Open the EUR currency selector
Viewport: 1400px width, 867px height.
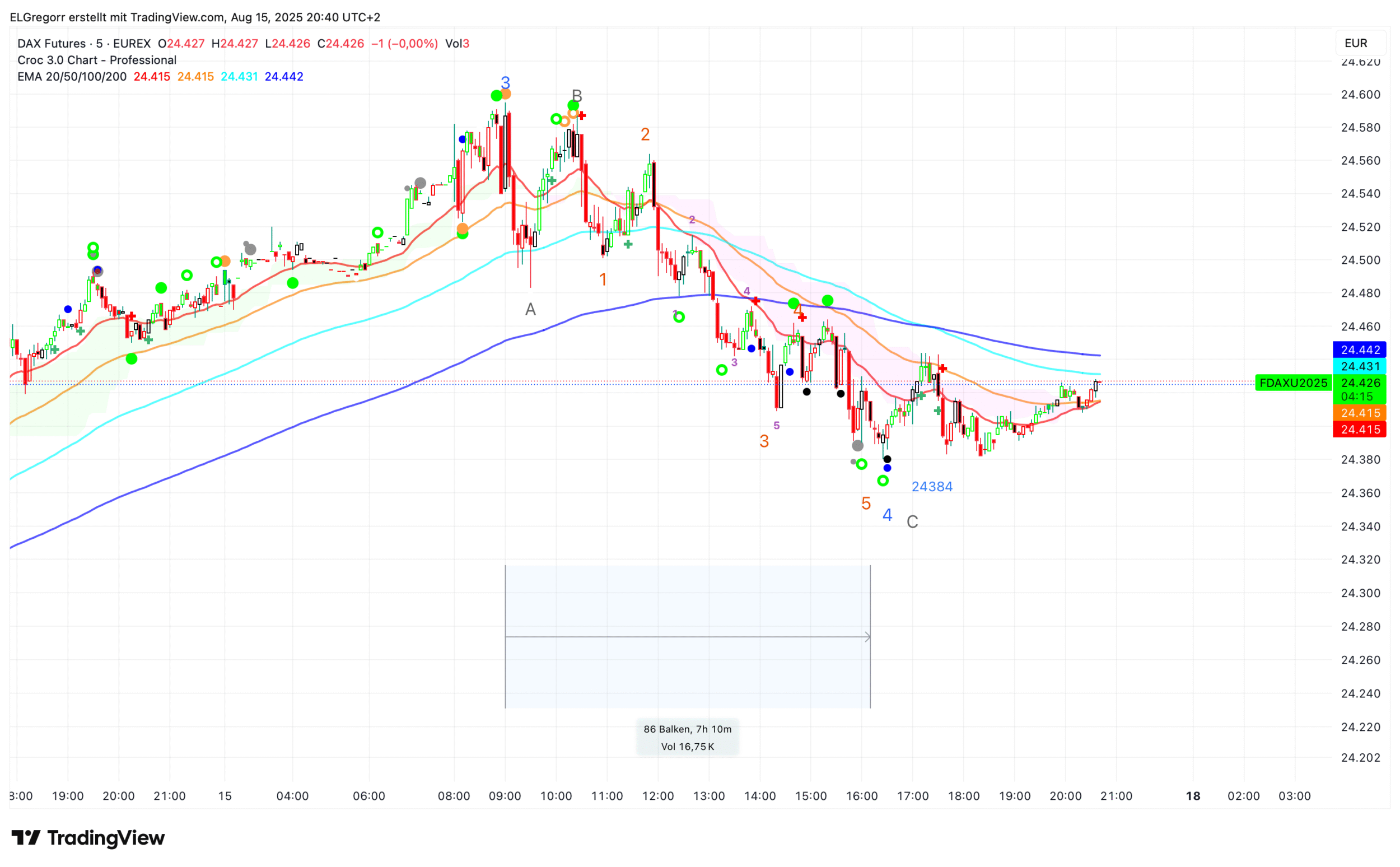(x=1356, y=43)
